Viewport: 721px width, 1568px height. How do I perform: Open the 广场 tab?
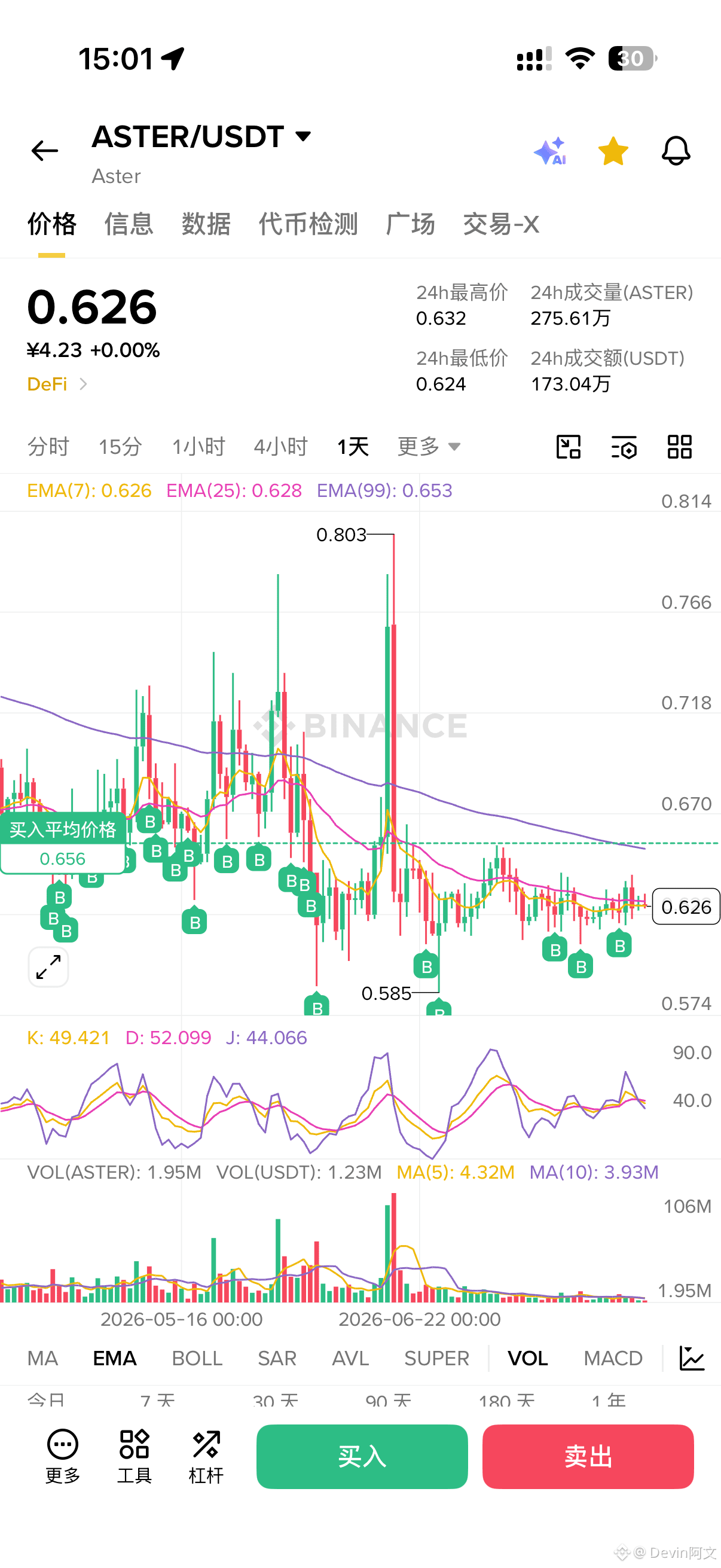[410, 224]
